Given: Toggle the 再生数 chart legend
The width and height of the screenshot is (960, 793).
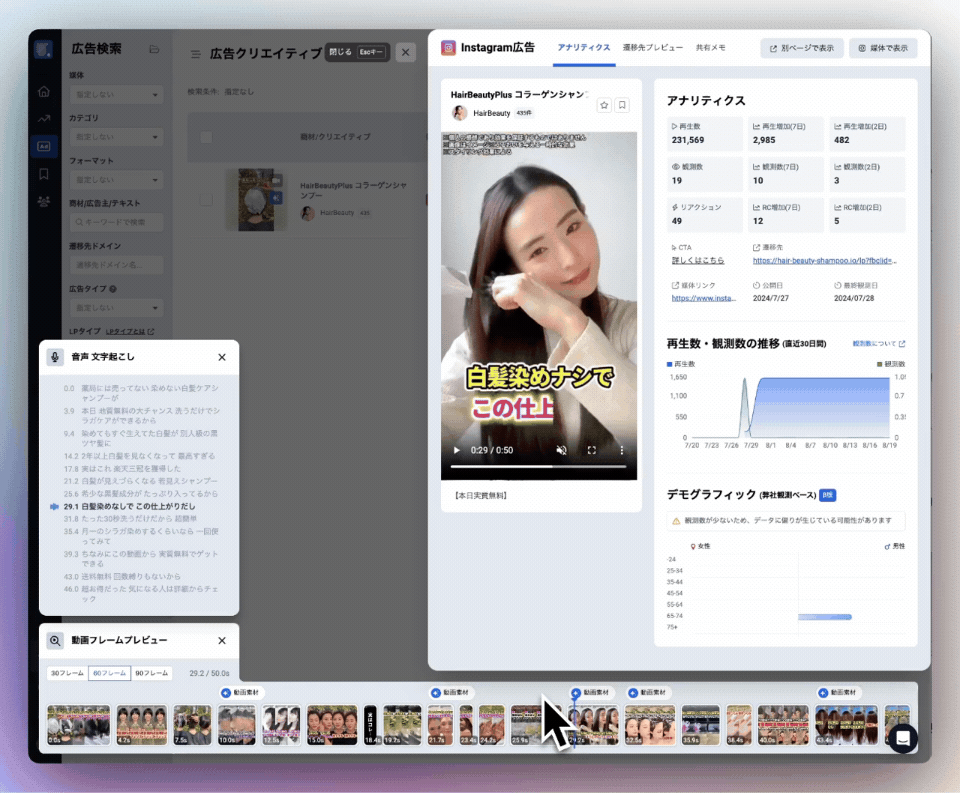Looking at the screenshot, I should (x=681, y=364).
